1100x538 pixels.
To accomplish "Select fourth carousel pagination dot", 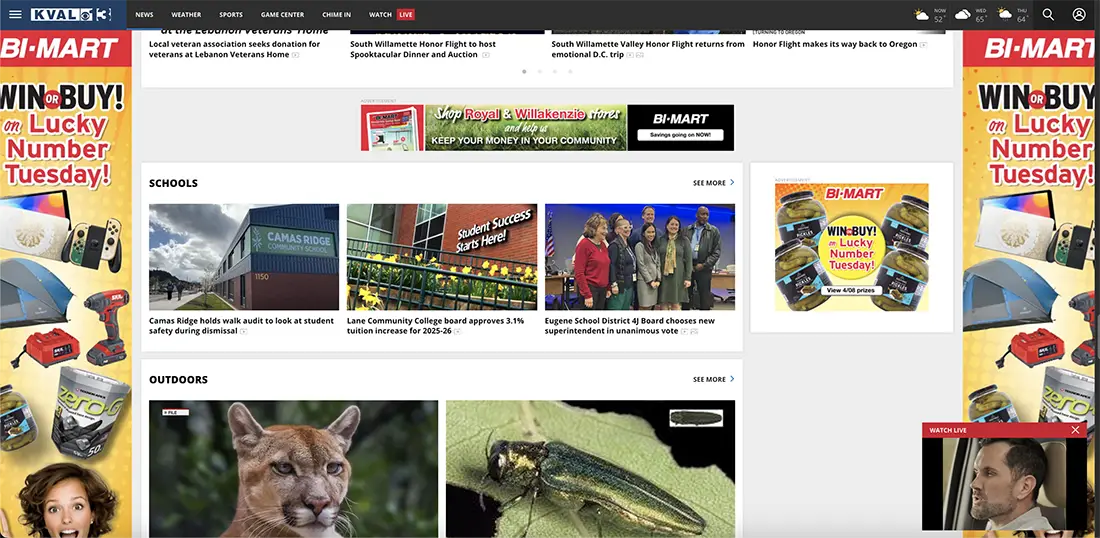I will (570, 72).
